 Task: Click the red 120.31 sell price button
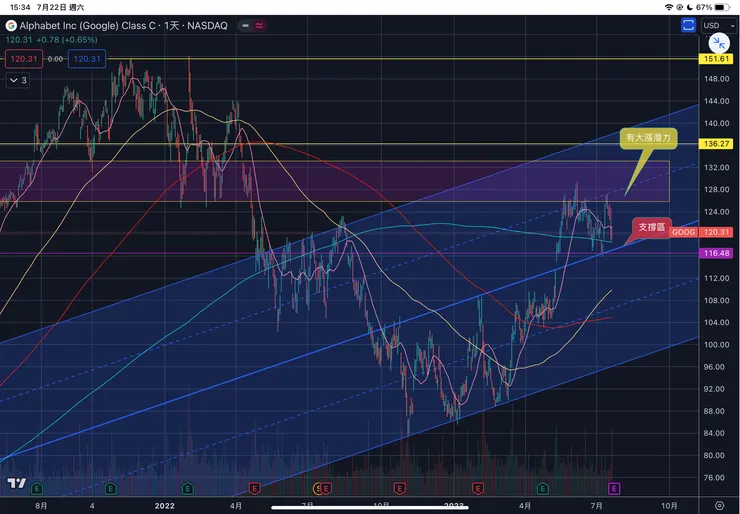point(24,59)
